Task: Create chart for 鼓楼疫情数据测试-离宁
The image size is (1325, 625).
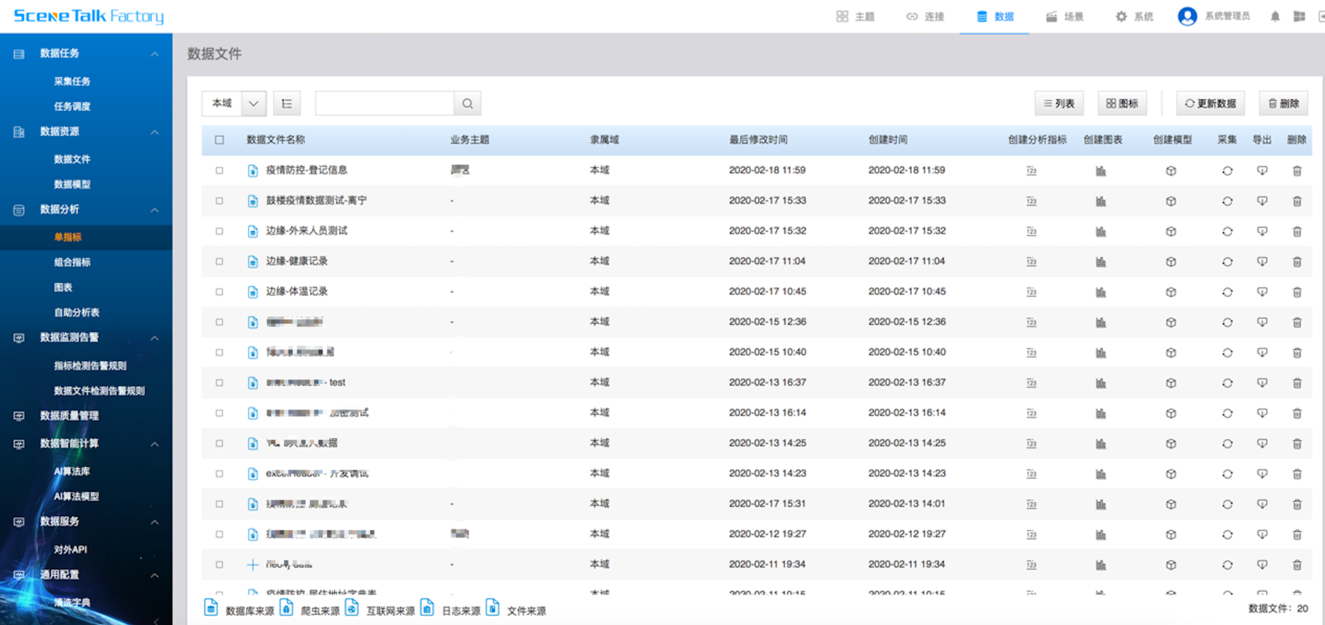Action: click(1101, 201)
